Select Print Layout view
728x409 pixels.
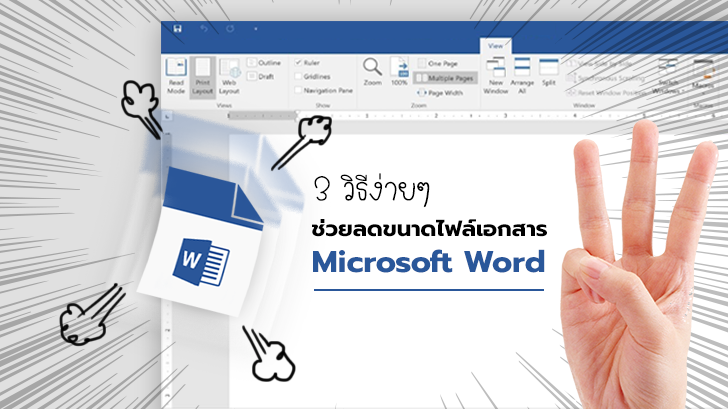click(x=202, y=76)
